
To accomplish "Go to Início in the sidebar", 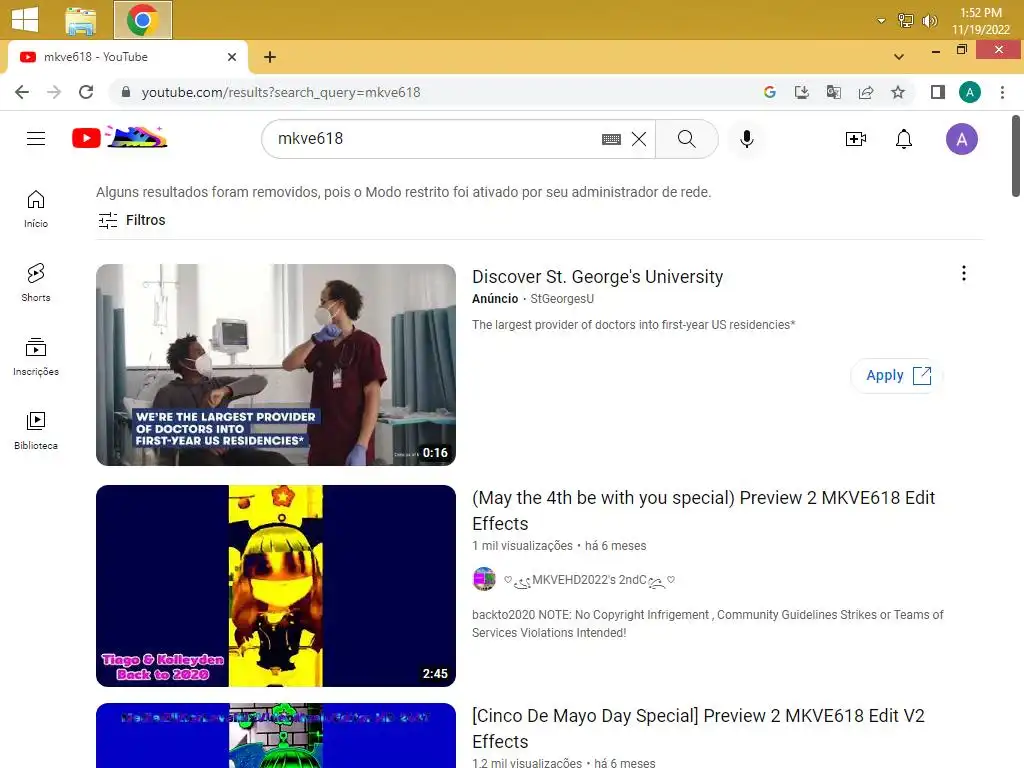I will pyautogui.click(x=36, y=209).
